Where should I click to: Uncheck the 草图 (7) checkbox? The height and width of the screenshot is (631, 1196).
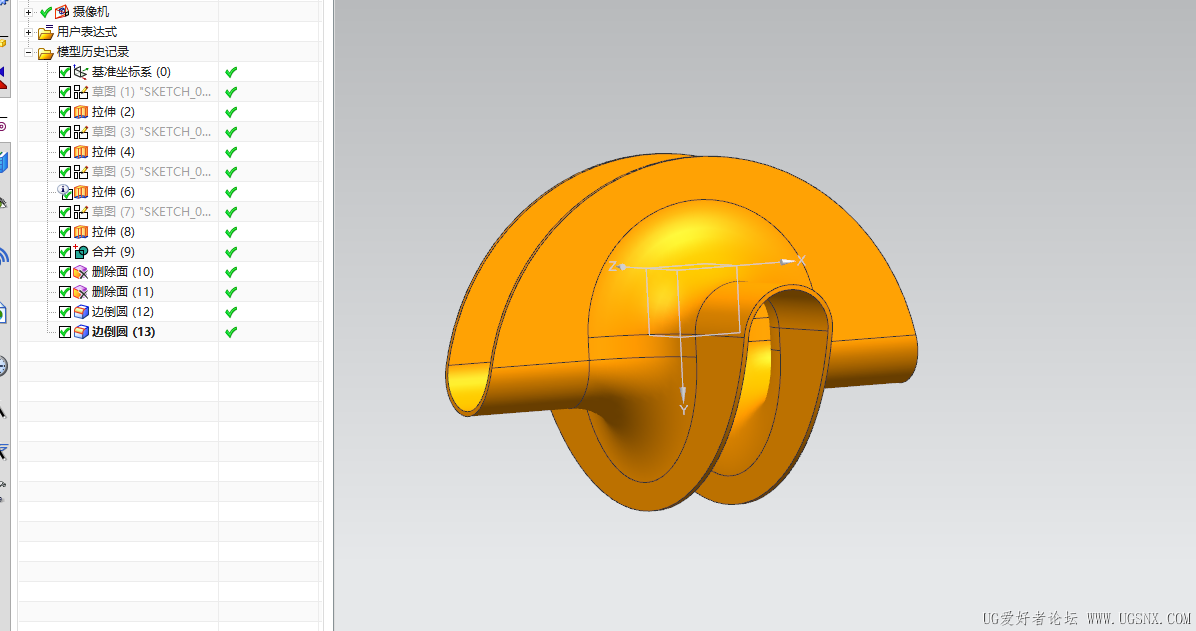65,211
